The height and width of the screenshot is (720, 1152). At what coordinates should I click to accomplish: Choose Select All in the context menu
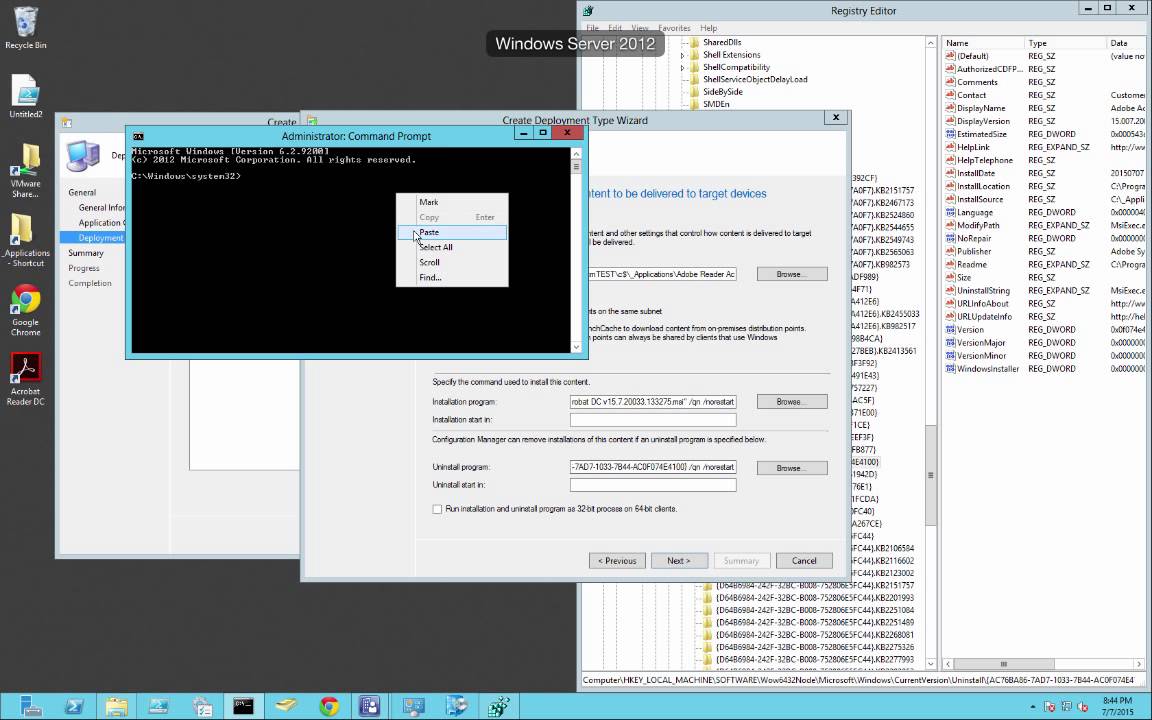tap(452, 247)
